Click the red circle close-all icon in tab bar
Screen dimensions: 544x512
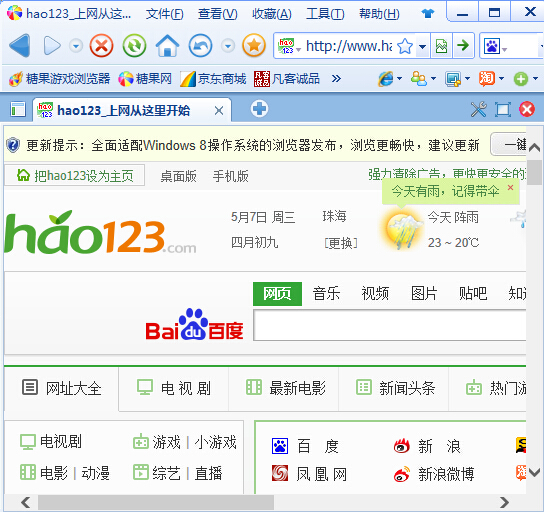527,110
